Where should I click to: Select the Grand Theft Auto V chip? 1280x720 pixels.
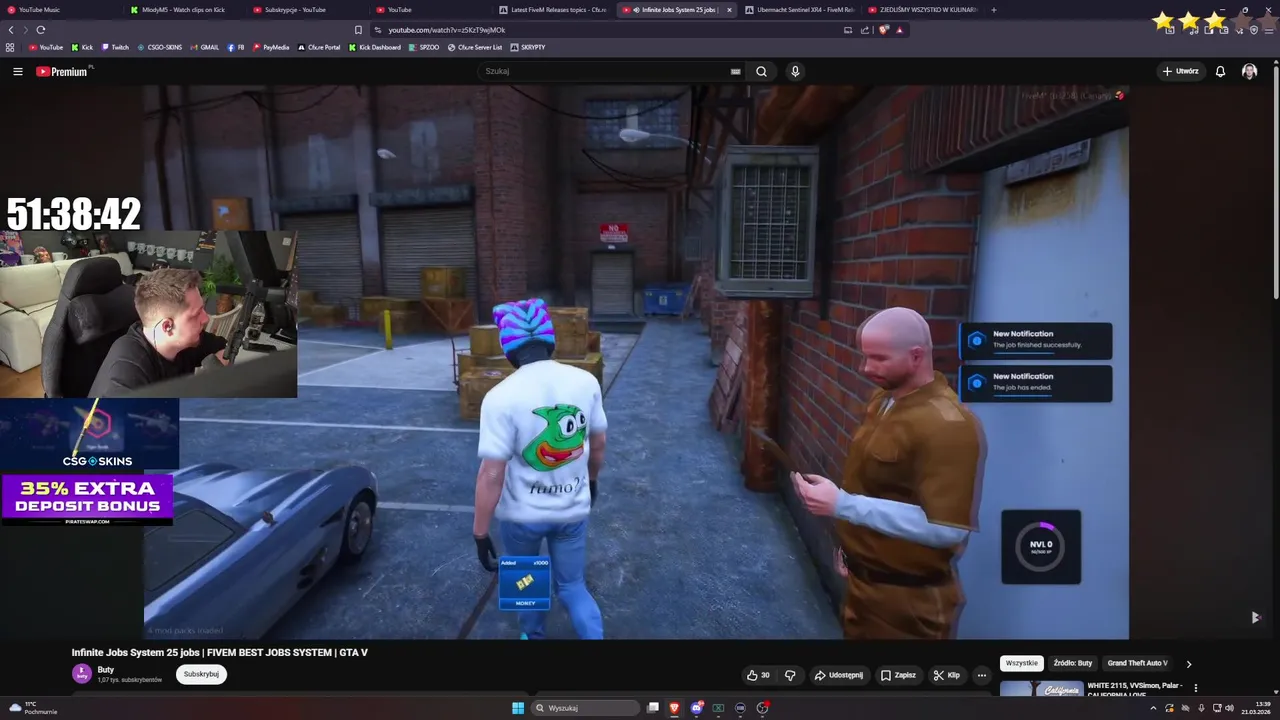pos(1137,663)
